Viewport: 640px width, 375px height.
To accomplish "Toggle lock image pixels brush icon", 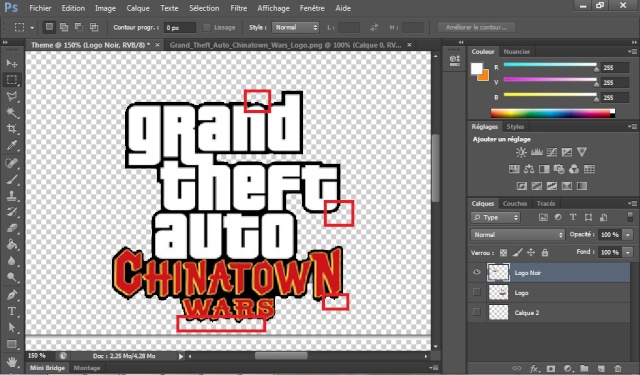I will (517, 253).
